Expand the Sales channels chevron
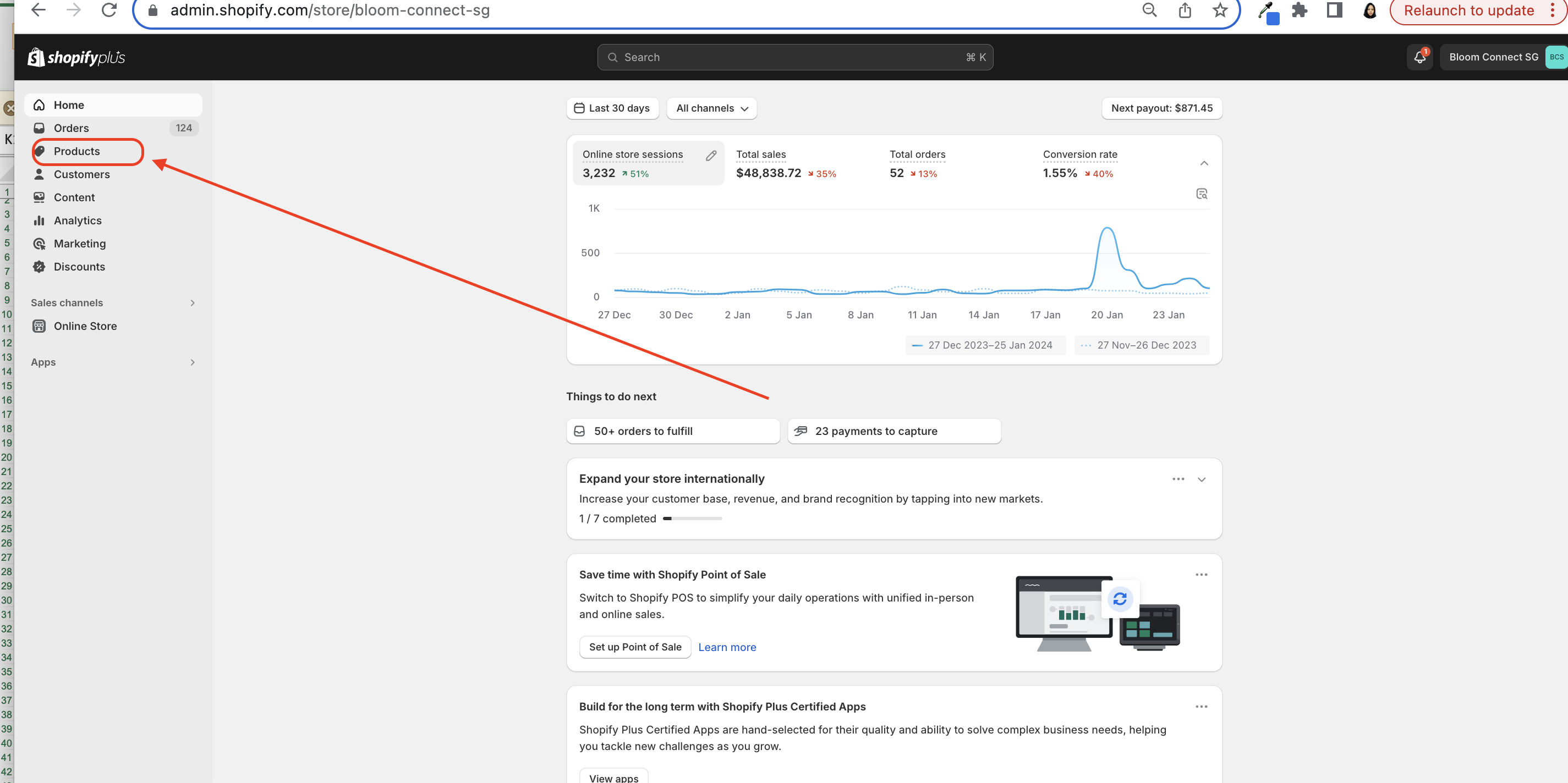 click(x=193, y=303)
